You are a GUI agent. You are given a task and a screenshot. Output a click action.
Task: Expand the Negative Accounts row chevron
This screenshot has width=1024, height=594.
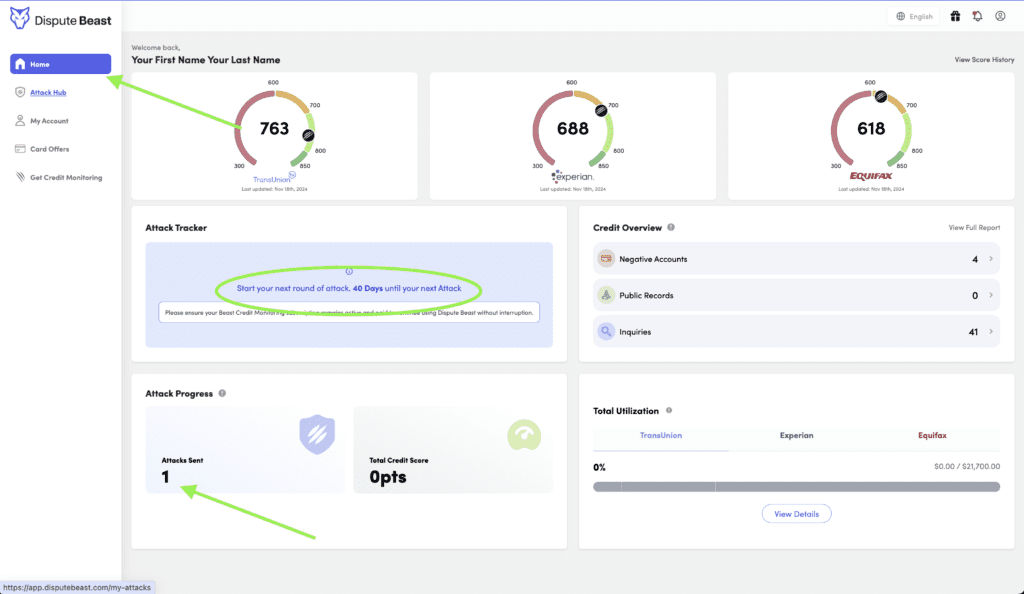coord(990,259)
